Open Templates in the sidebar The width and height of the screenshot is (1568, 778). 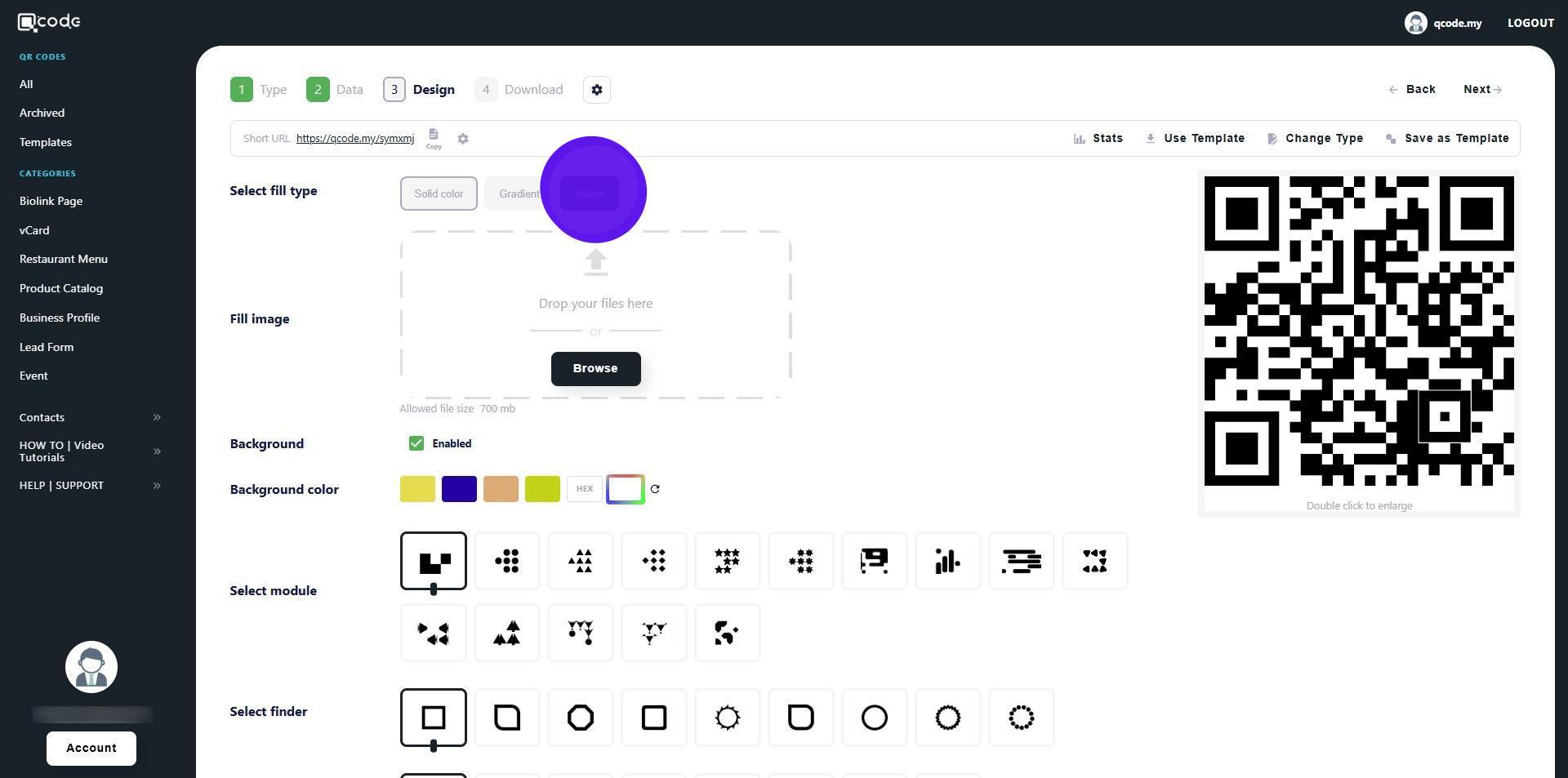(x=46, y=142)
